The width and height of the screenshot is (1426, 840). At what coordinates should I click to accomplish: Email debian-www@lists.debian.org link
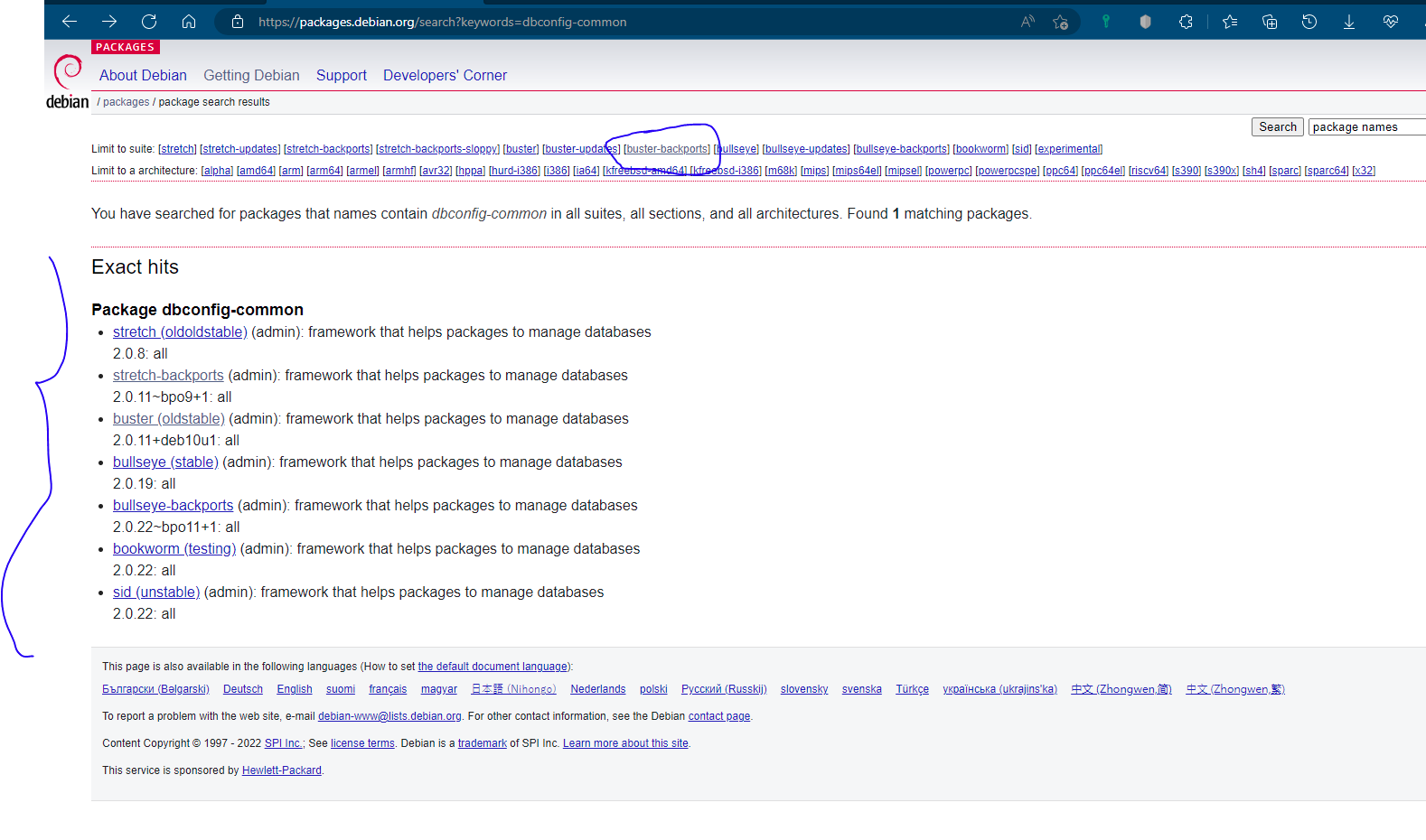coord(389,716)
